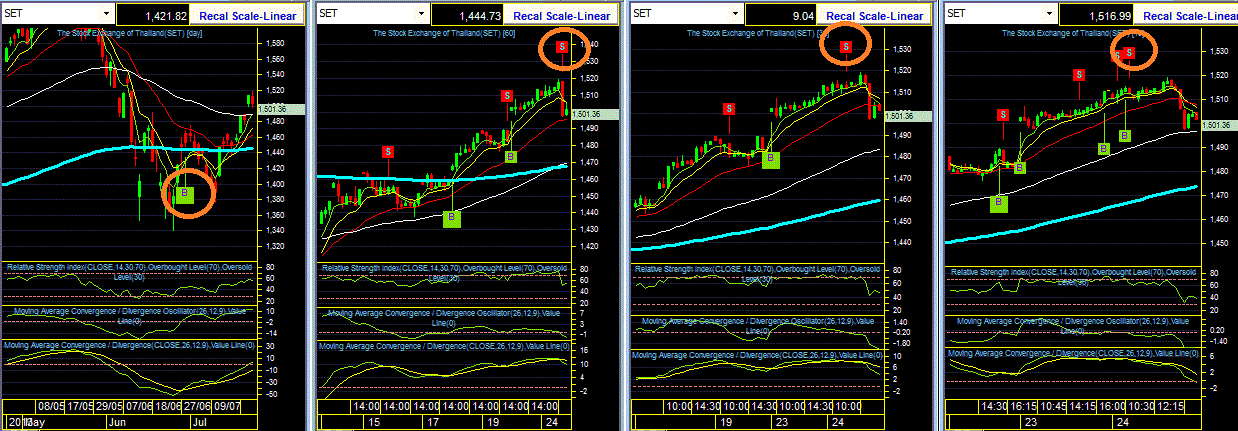Select the lower Sell marker in the 9.04 chart
The image size is (1238, 431).
(729, 107)
